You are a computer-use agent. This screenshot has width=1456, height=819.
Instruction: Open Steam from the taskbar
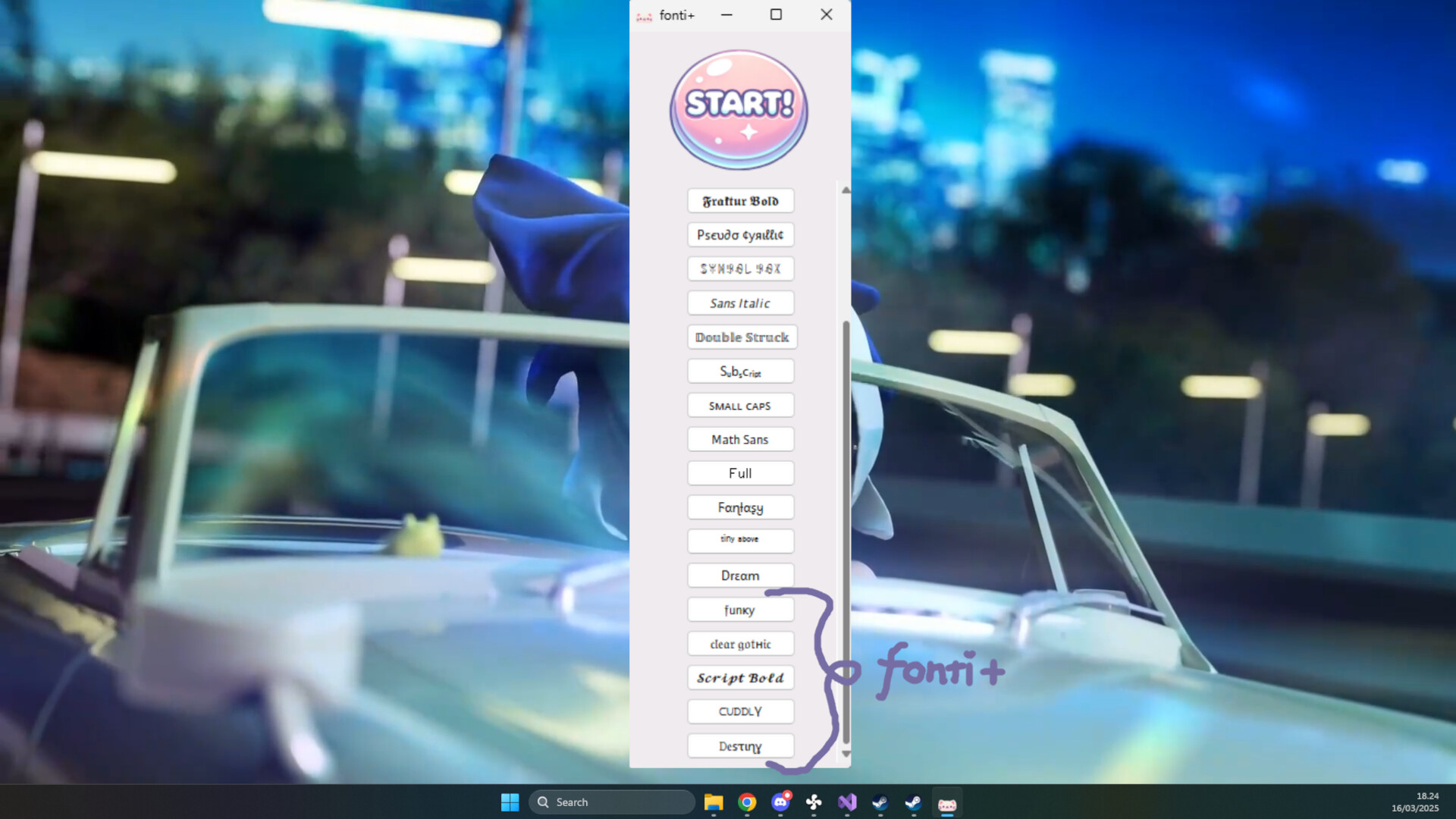coord(880,802)
